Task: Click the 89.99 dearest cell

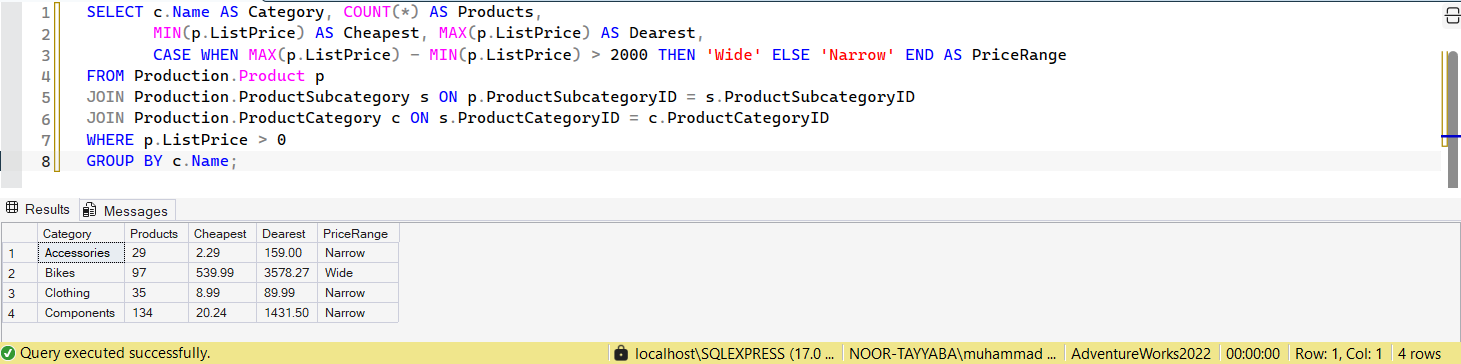Action: (x=286, y=293)
